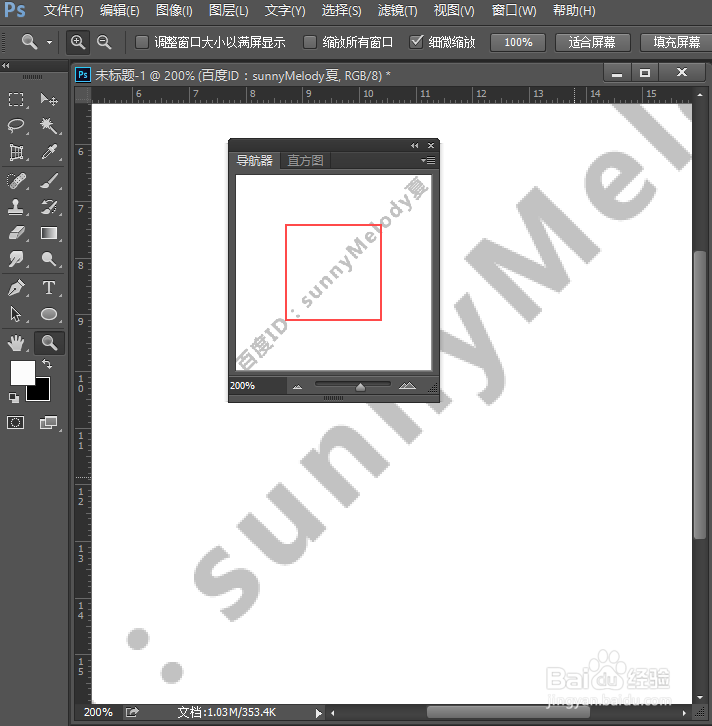
Task: Open the 图像(I) menu
Action: (x=174, y=11)
